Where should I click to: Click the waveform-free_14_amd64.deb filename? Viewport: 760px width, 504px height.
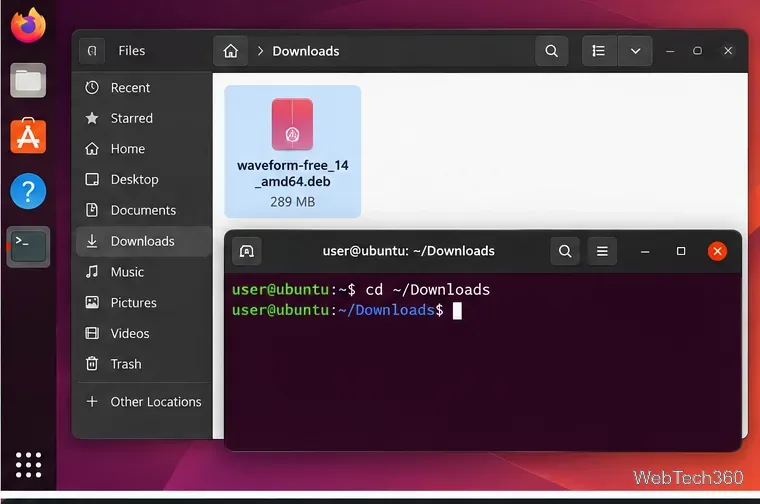(x=293, y=173)
